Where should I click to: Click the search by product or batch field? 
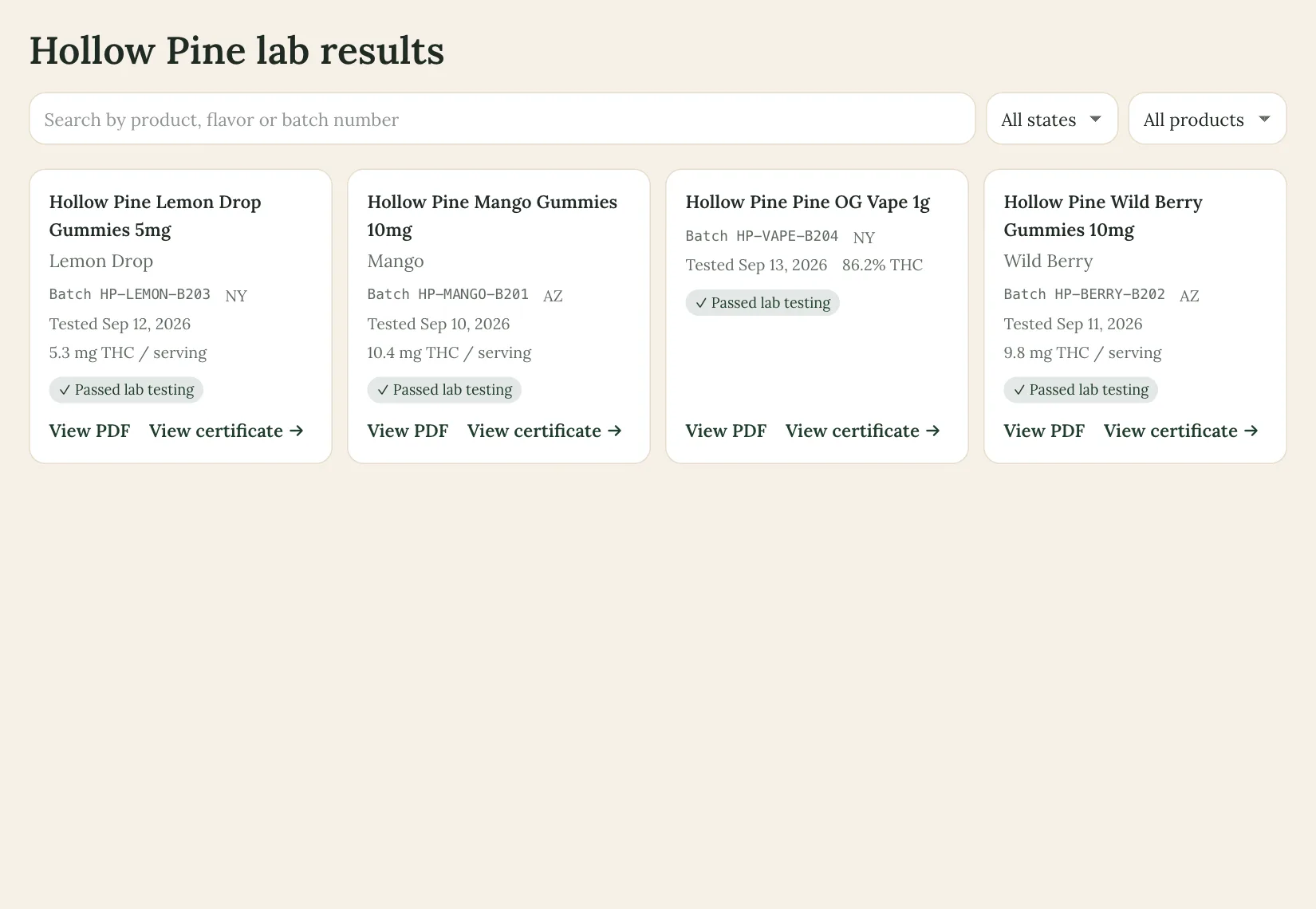click(502, 119)
